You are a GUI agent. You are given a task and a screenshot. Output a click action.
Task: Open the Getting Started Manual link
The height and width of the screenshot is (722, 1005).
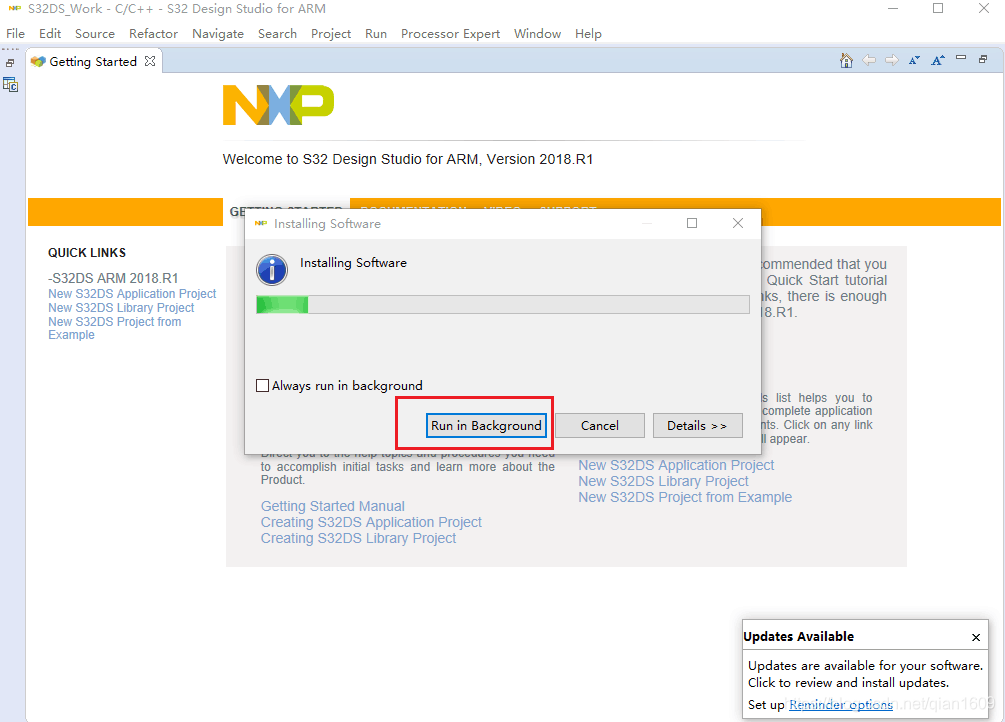pos(333,506)
